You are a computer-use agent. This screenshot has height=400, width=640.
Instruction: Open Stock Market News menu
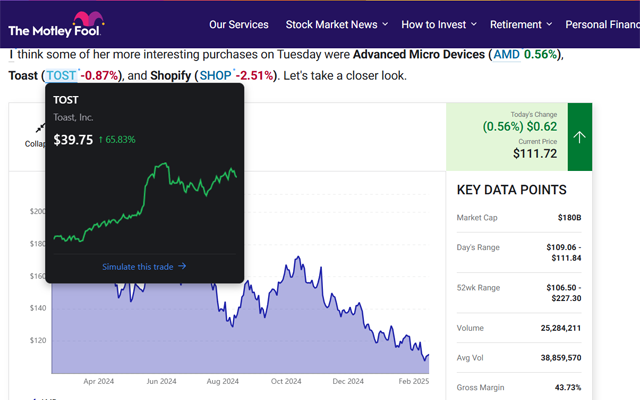click(x=331, y=24)
